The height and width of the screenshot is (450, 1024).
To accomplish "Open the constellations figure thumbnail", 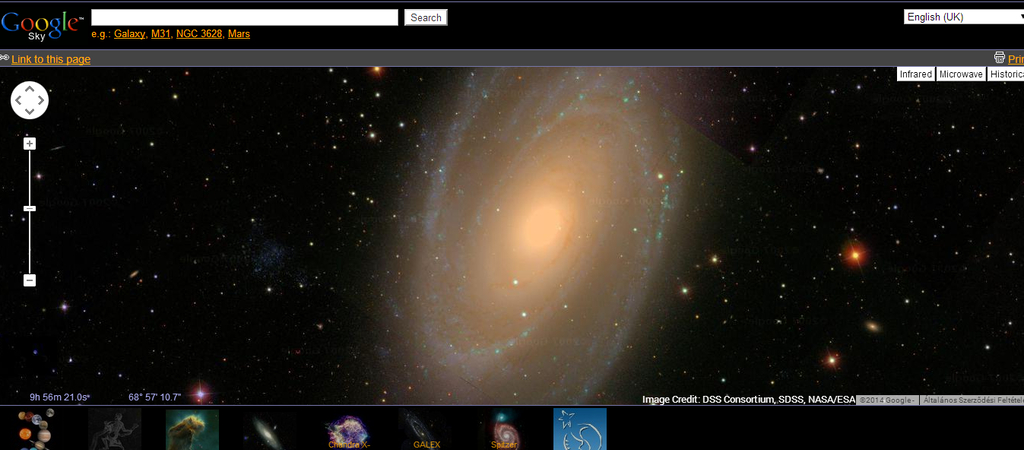I will (115, 429).
